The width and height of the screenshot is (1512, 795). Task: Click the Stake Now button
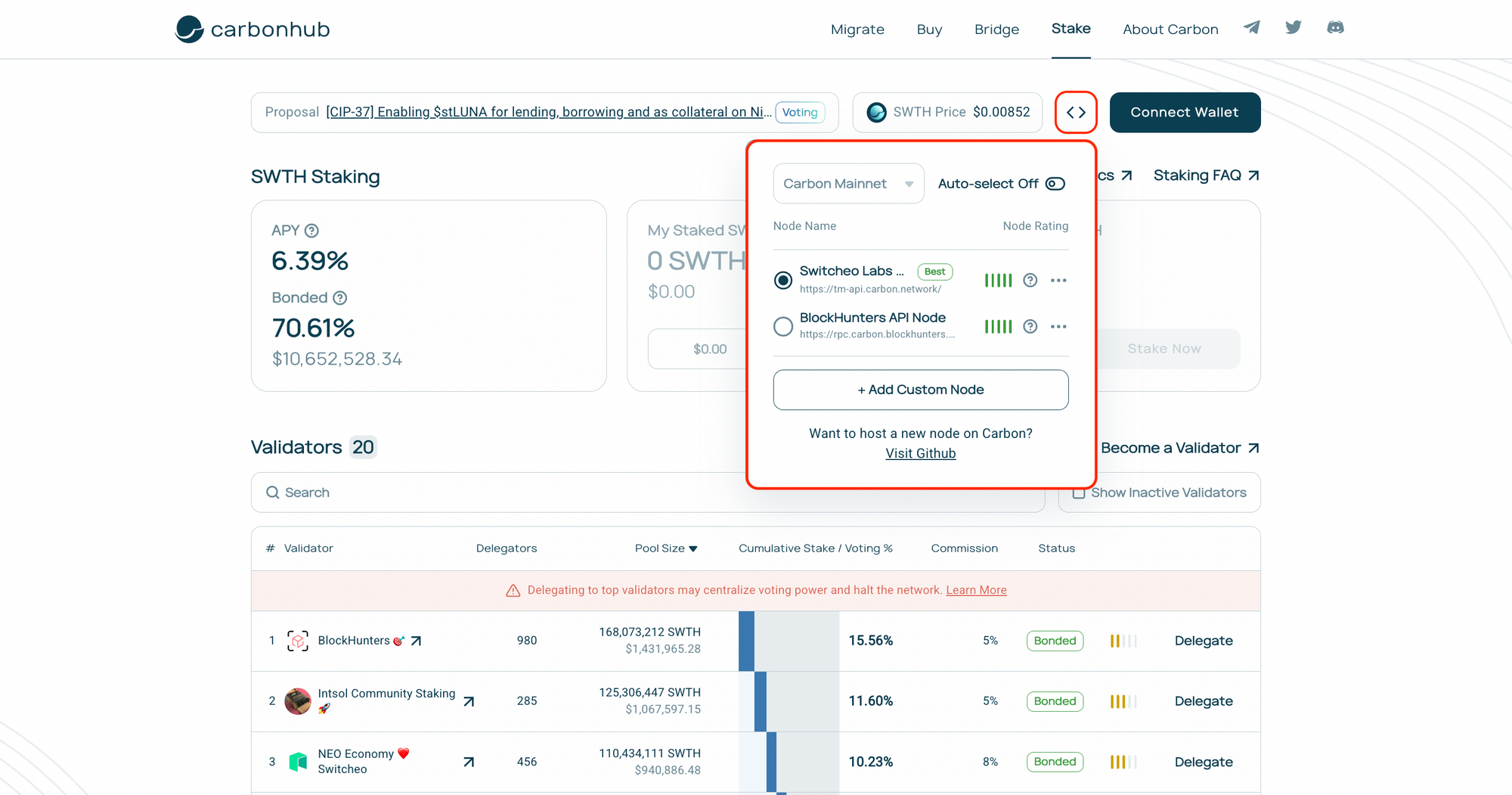coord(1164,349)
